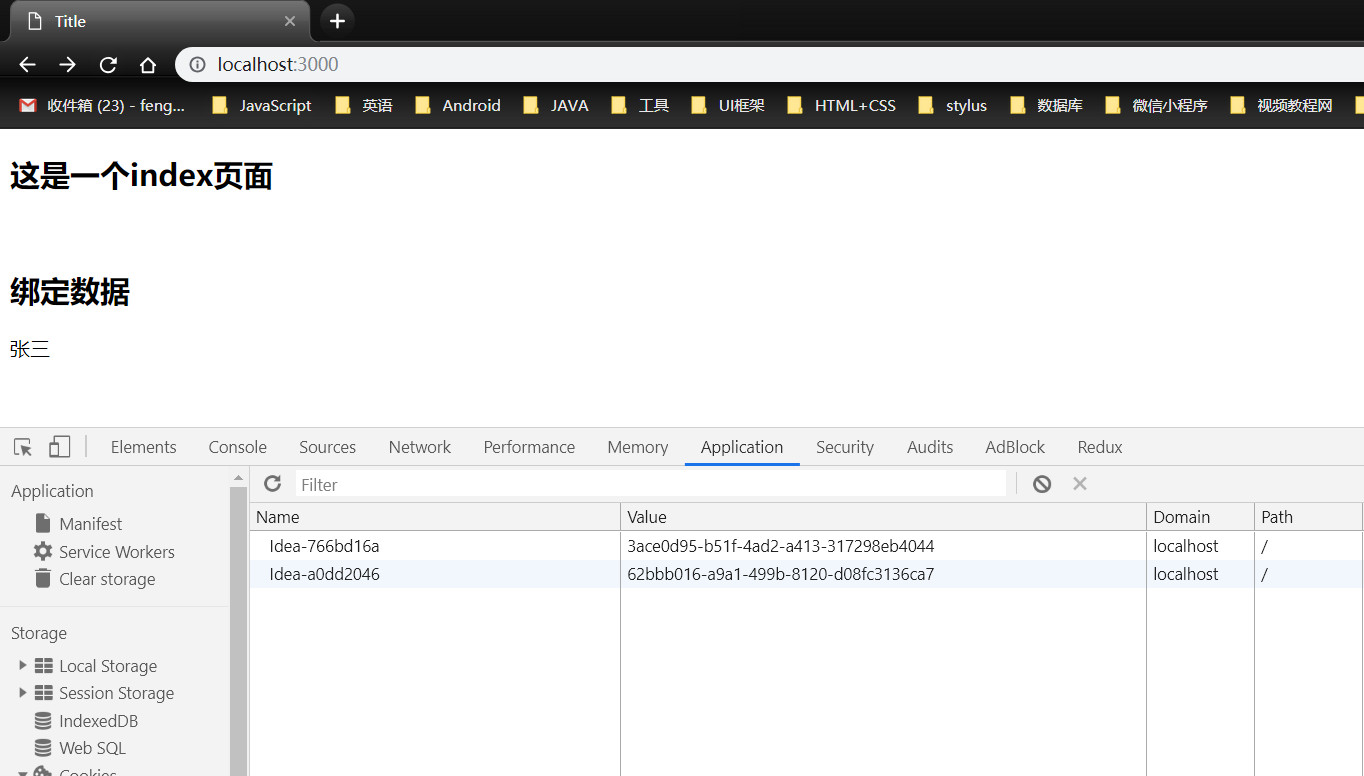Viewport: 1364px width, 776px height.
Task: Sort by the Value column header
Action: pyautogui.click(x=883, y=517)
